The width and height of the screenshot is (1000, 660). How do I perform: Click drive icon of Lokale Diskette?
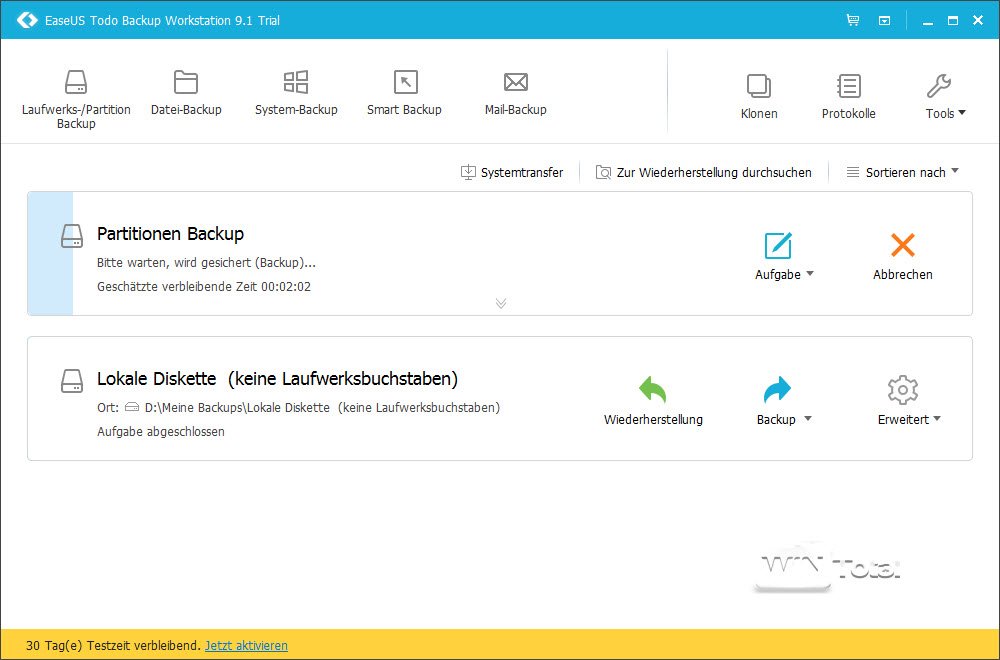click(72, 381)
